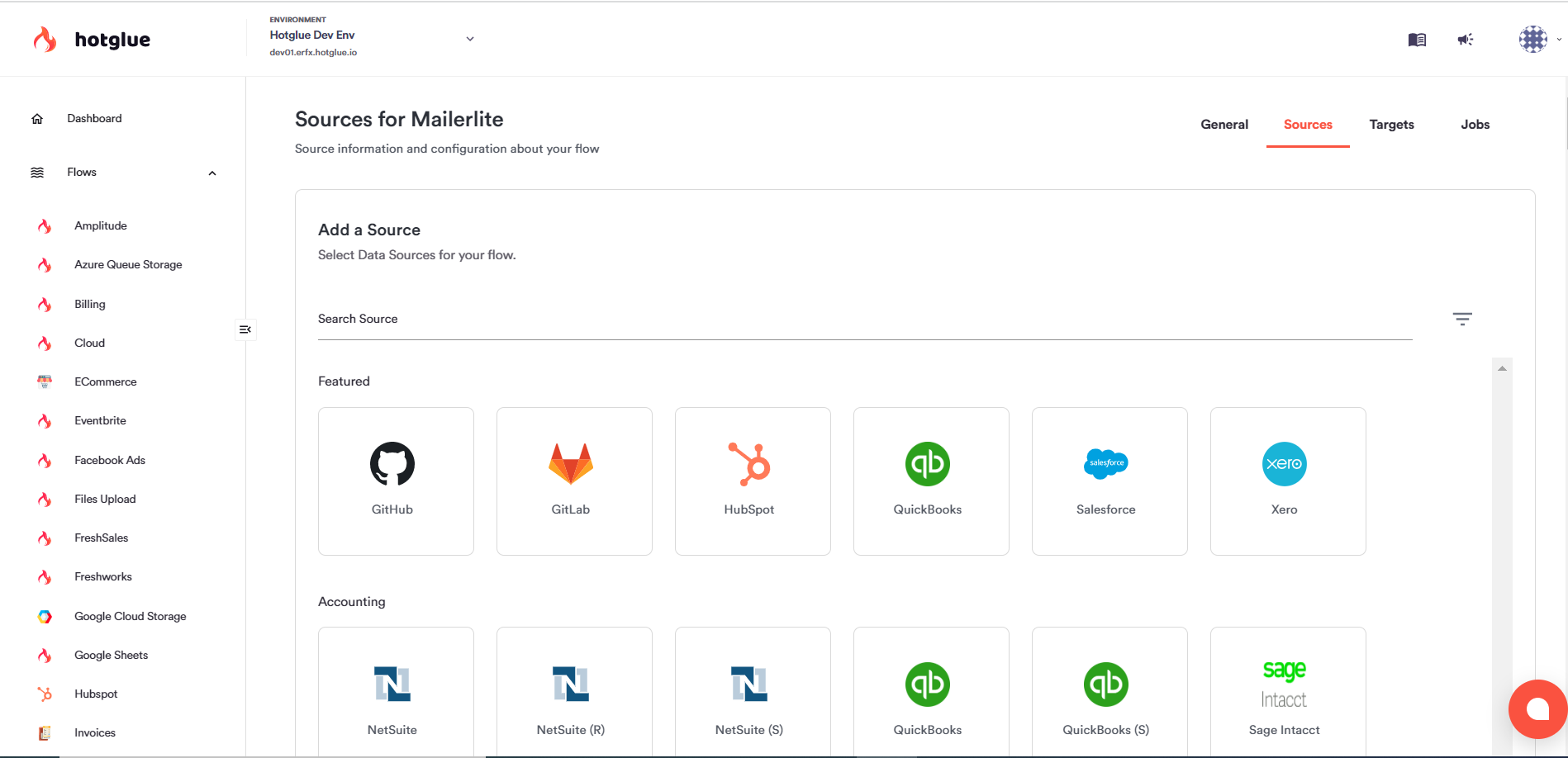
Task: Collapse the sidebar with the toggle icon
Action: (x=245, y=329)
